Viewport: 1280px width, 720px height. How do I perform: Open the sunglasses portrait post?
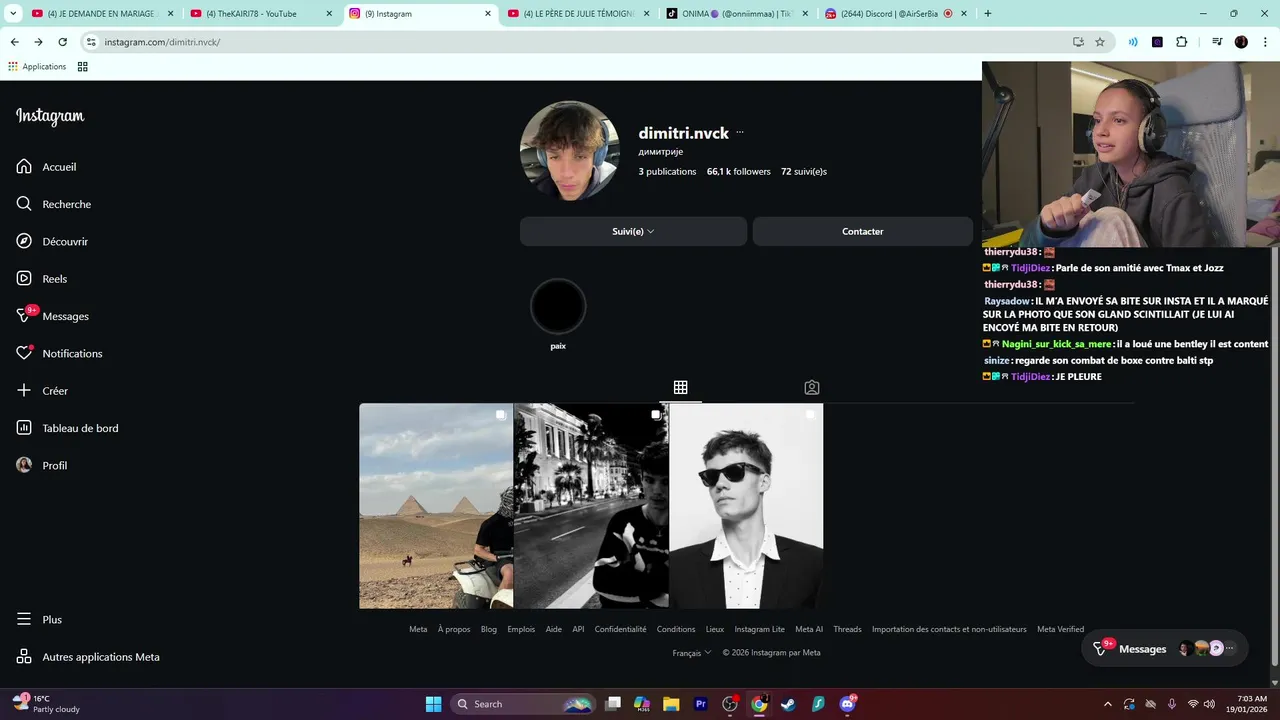pyautogui.click(x=746, y=506)
